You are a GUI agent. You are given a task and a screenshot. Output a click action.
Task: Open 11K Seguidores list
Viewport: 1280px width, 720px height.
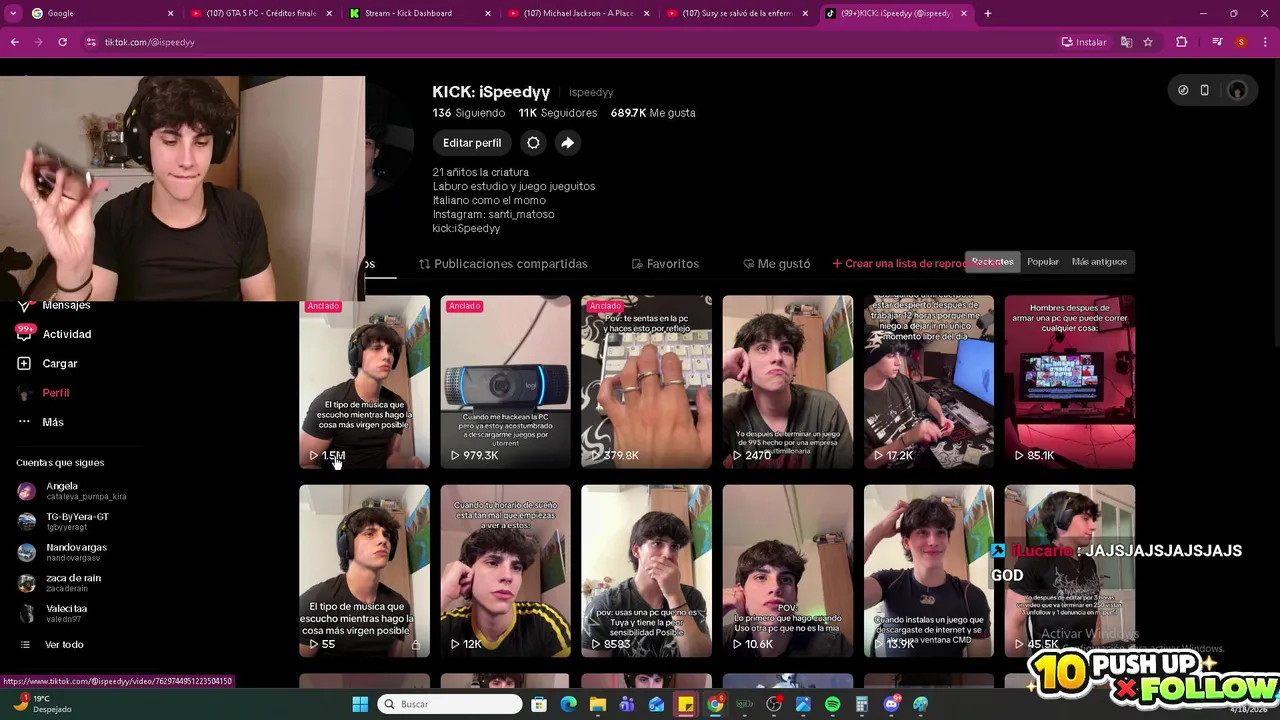point(557,113)
